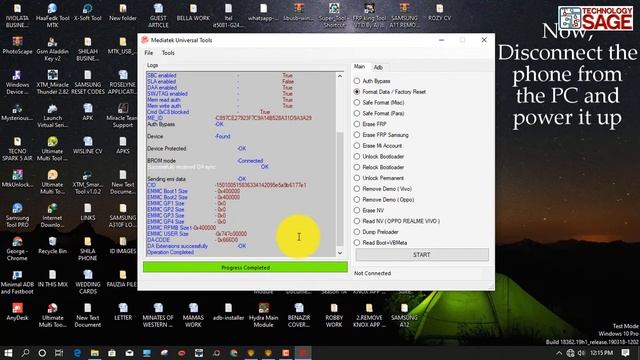The height and width of the screenshot is (360, 640).
Task: Open the Tools menu
Action: tap(168, 53)
